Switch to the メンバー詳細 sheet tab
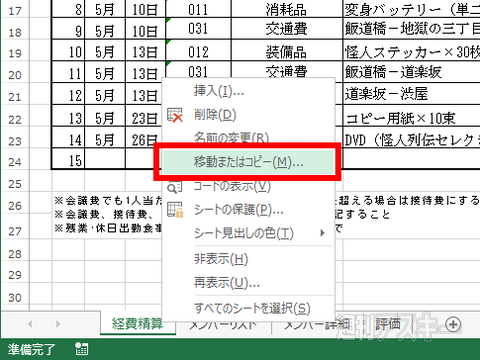480x360 pixels. (317, 324)
